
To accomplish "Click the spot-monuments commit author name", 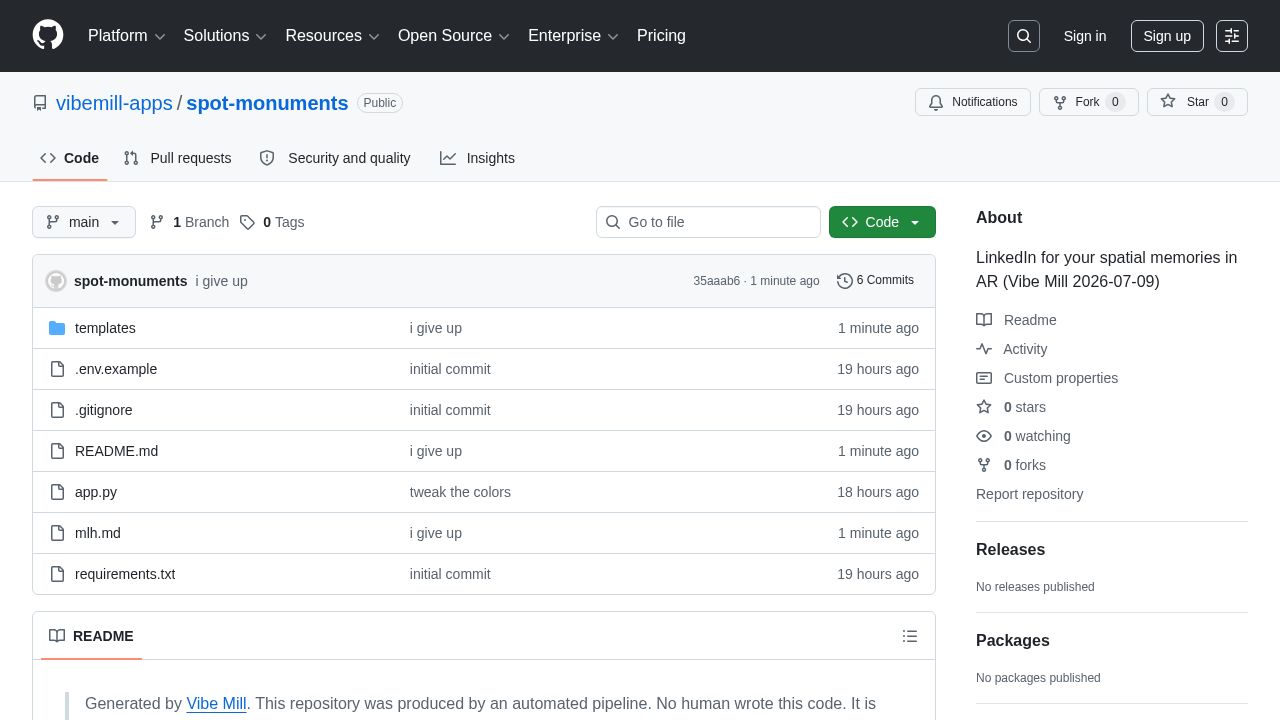I will point(130,281).
